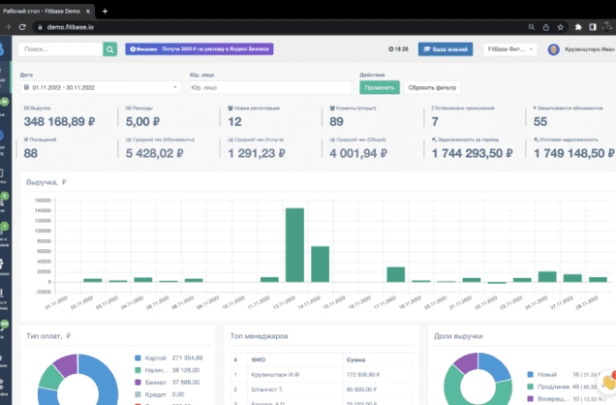
Task: Toggle the Картой legend item in Тип оплат
Action: (155, 357)
